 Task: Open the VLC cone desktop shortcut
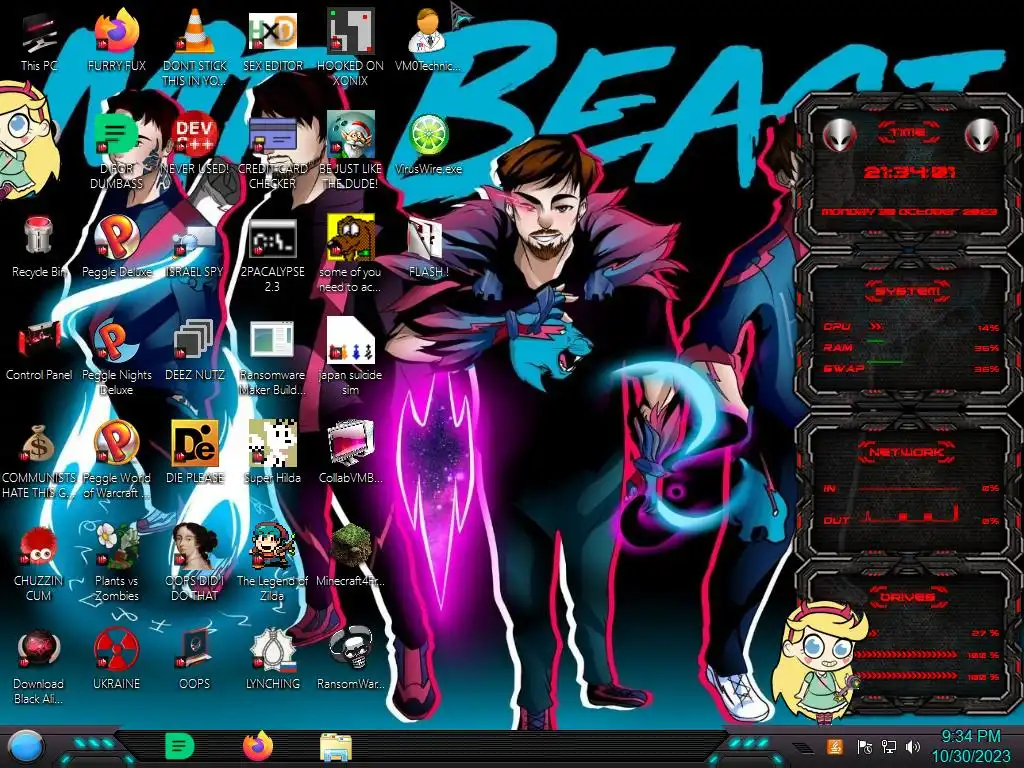pos(195,46)
